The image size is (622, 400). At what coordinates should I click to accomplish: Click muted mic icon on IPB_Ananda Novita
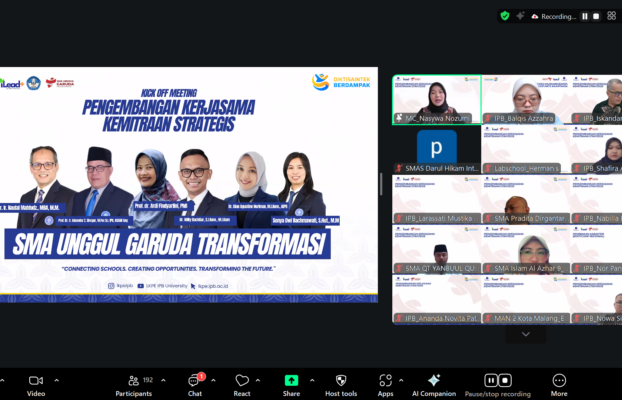tap(399, 318)
